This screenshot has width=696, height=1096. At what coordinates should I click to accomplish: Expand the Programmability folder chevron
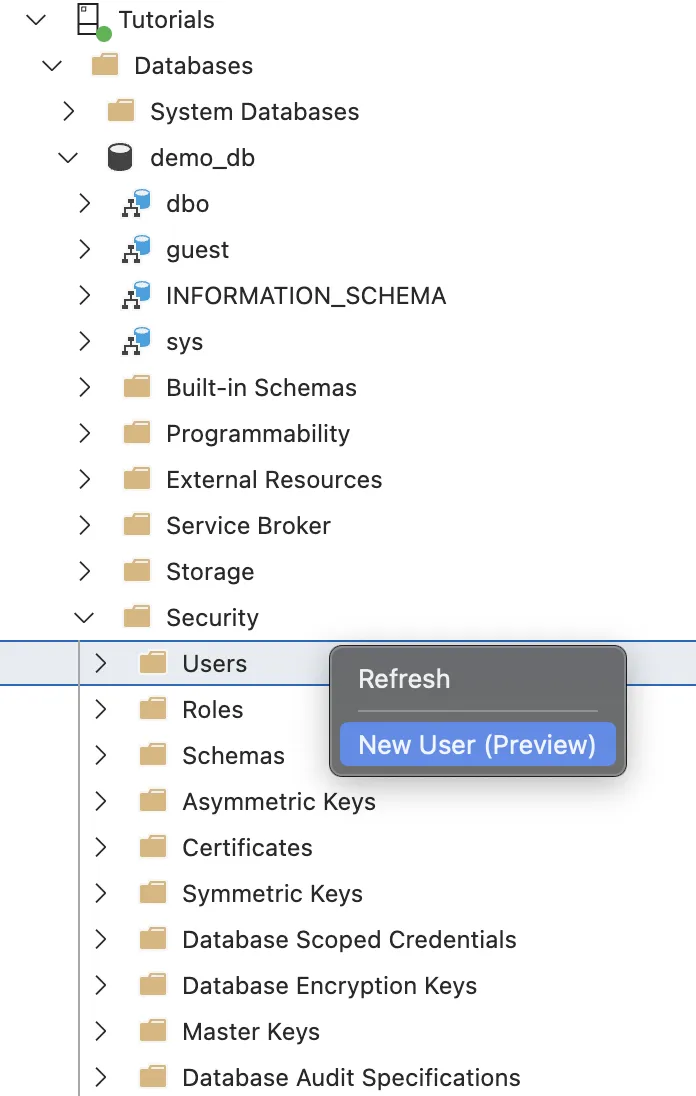pyautogui.click(x=85, y=434)
